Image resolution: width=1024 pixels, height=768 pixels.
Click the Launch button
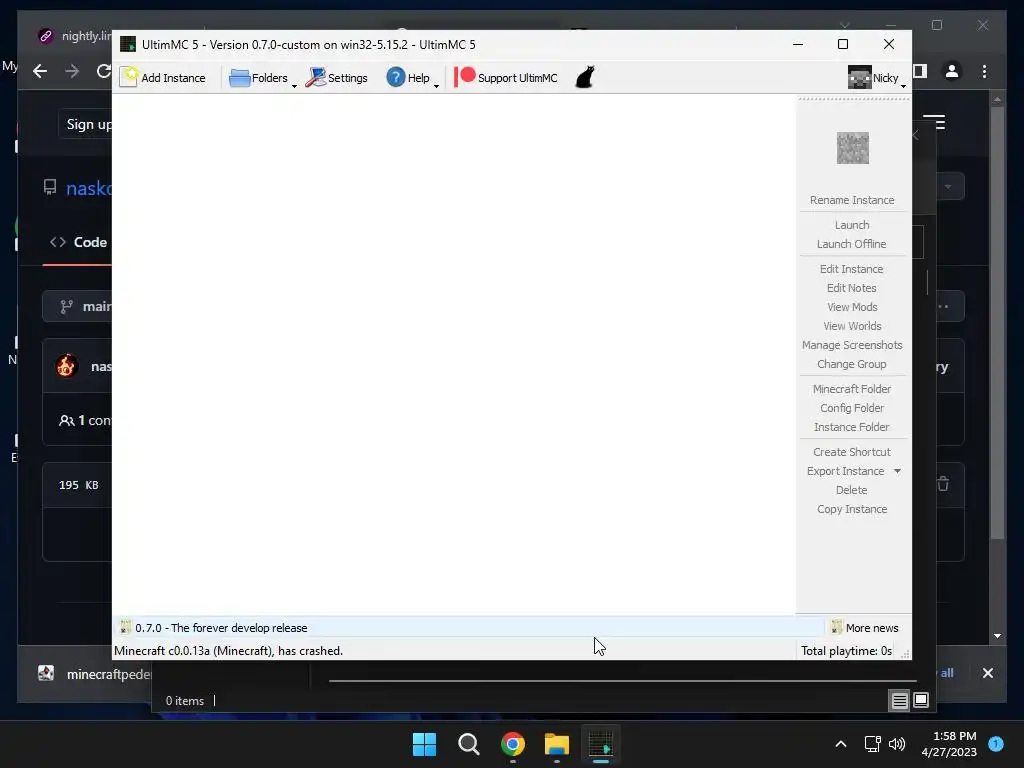852,225
